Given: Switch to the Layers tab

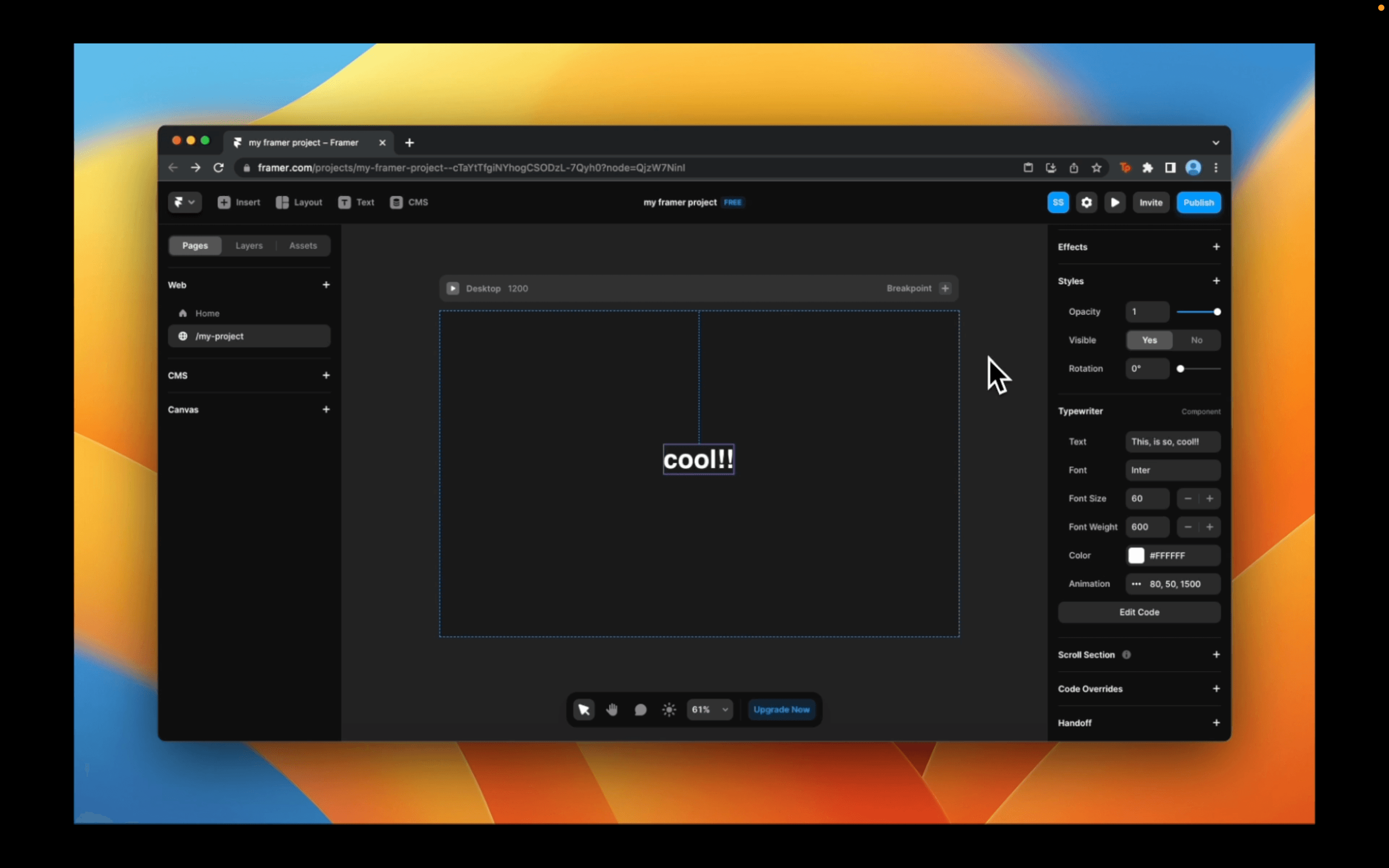Looking at the screenshot, I should (x=249, y=245).
